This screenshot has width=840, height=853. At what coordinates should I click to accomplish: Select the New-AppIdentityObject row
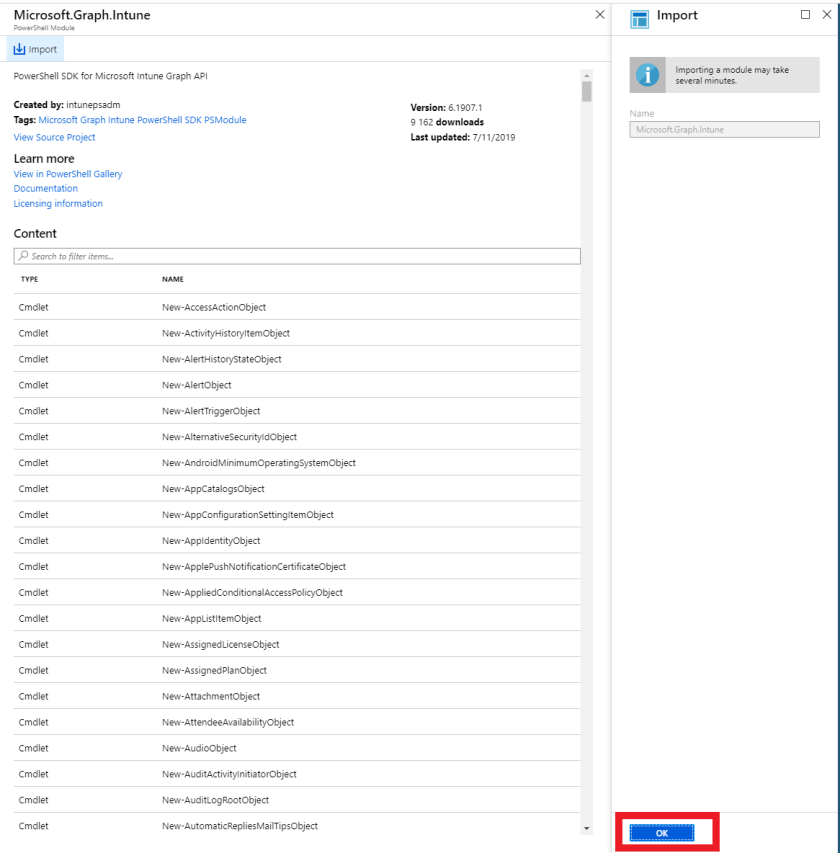297,540
